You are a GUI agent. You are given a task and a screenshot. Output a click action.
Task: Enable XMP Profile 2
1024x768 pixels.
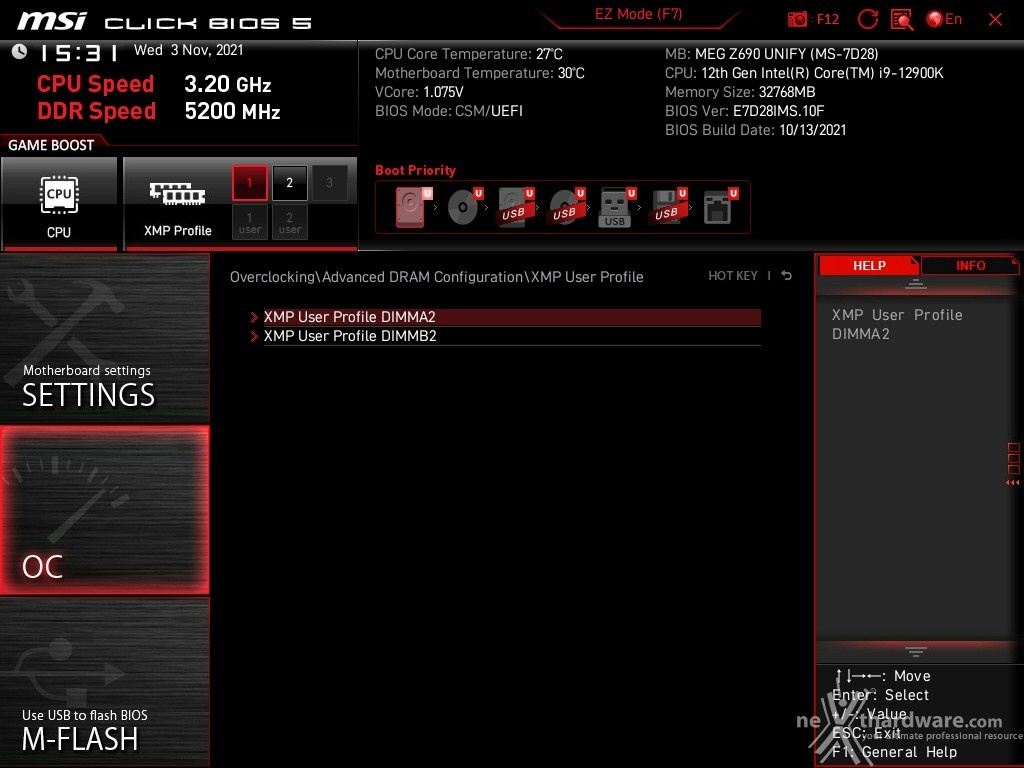290,183
